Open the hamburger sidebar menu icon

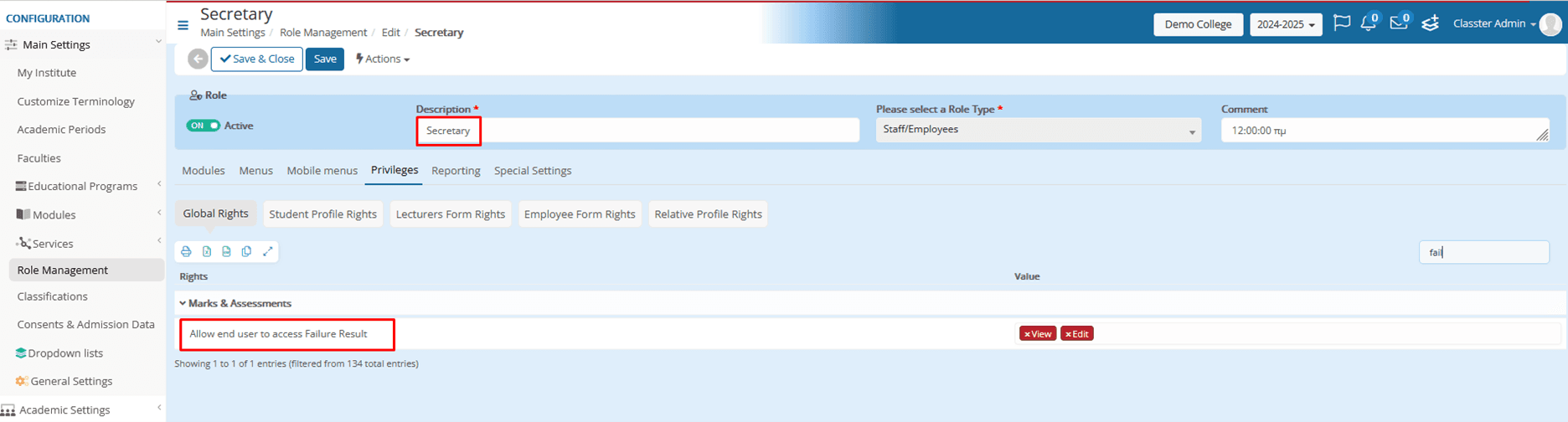(183, 25)
